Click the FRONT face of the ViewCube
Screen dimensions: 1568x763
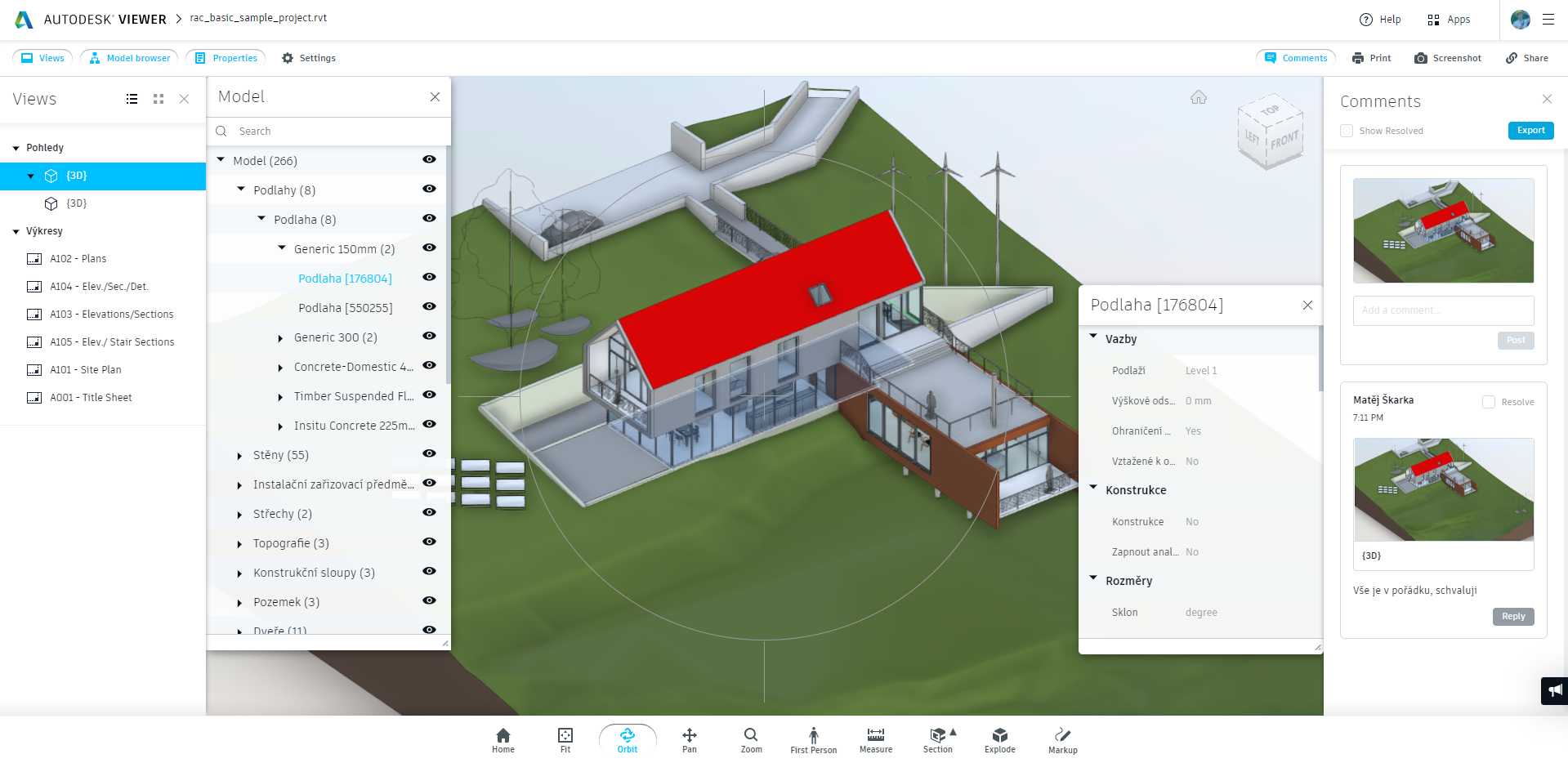tap(1284, 141)
